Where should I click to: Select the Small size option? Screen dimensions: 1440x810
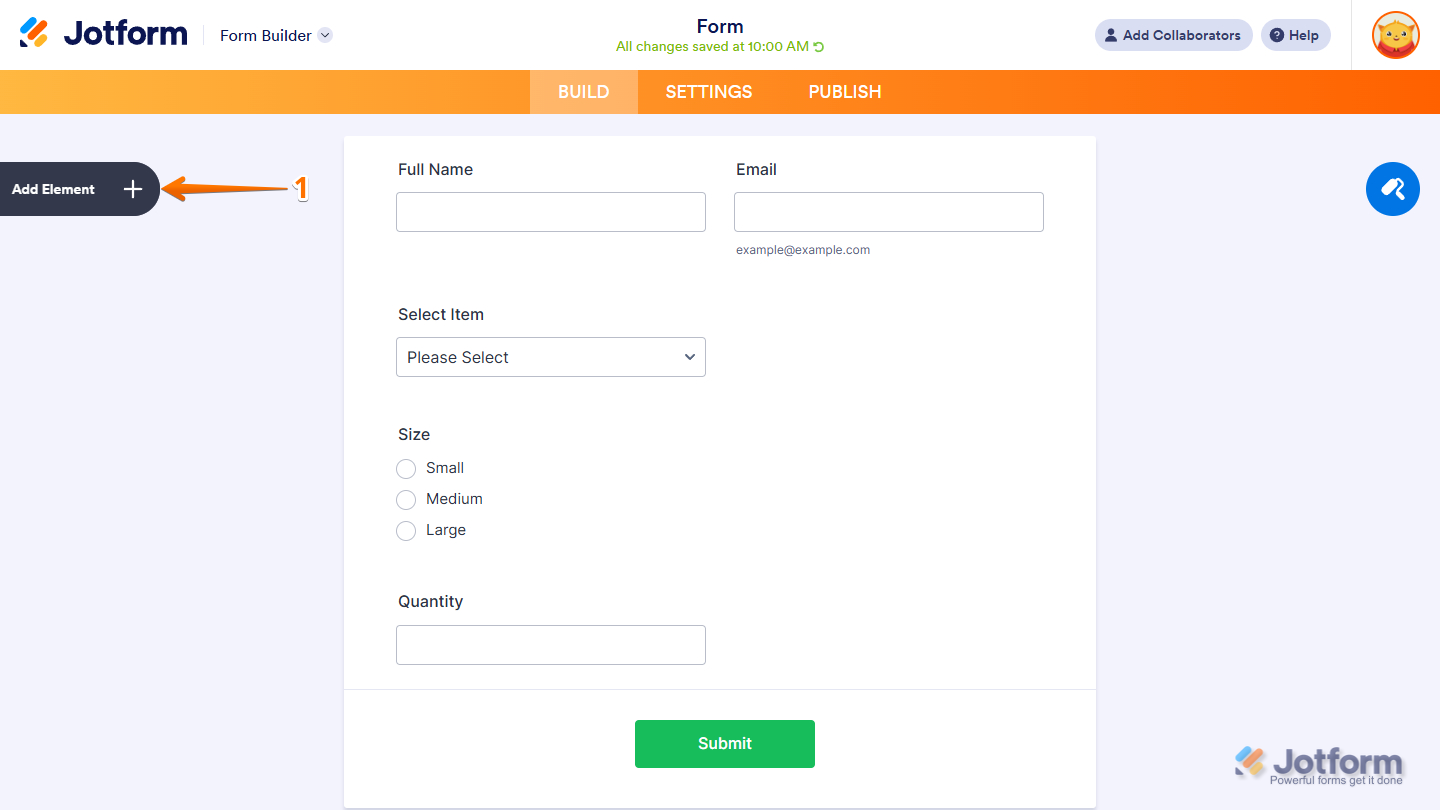406,468
